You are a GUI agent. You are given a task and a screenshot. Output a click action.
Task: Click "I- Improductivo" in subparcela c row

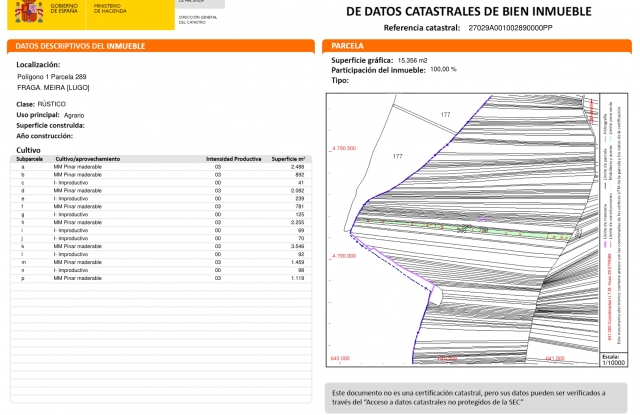click(x=71, y=183)
